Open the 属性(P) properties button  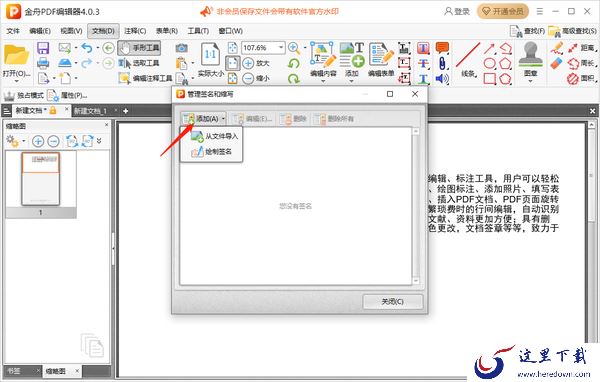click(67, 95)
